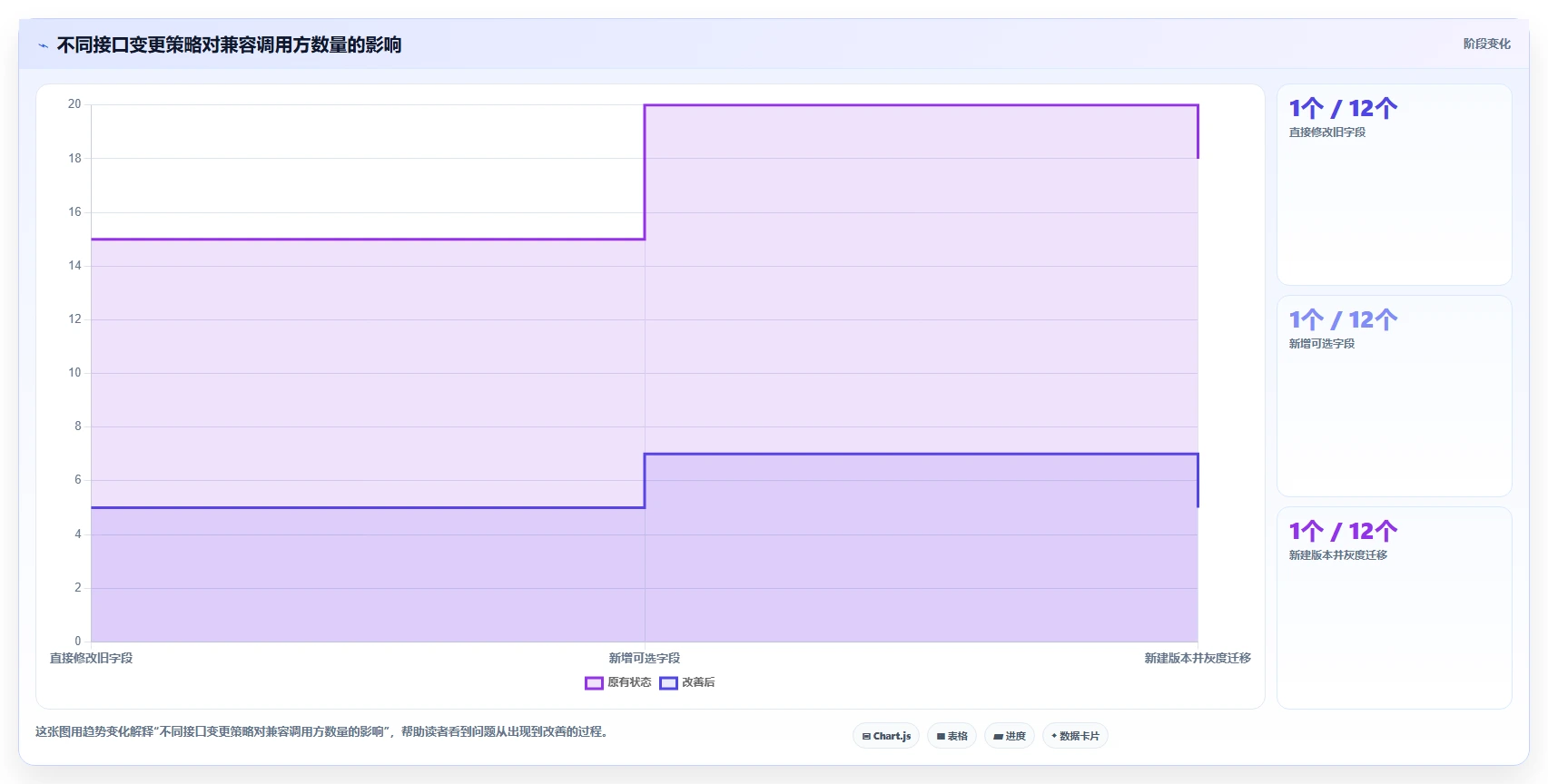This screenshot has width=1548, height=784.
Task: Open the 进度 chip label
Action: [x=1015, y=736]
